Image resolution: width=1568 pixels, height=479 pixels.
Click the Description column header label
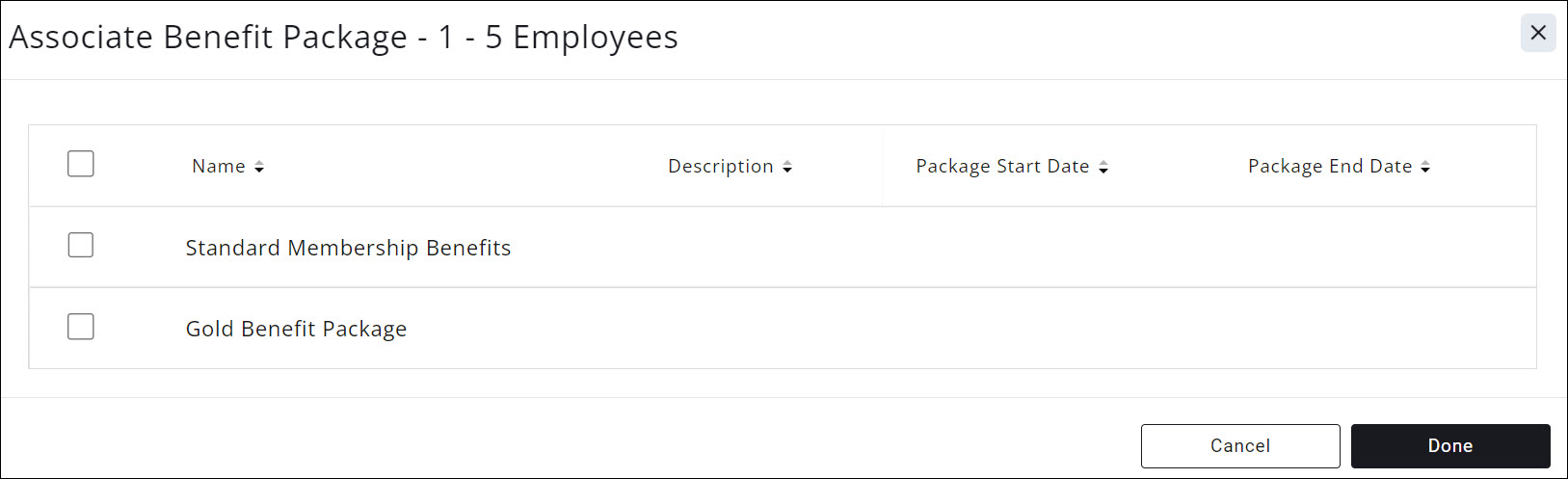[x=720, y=167]
